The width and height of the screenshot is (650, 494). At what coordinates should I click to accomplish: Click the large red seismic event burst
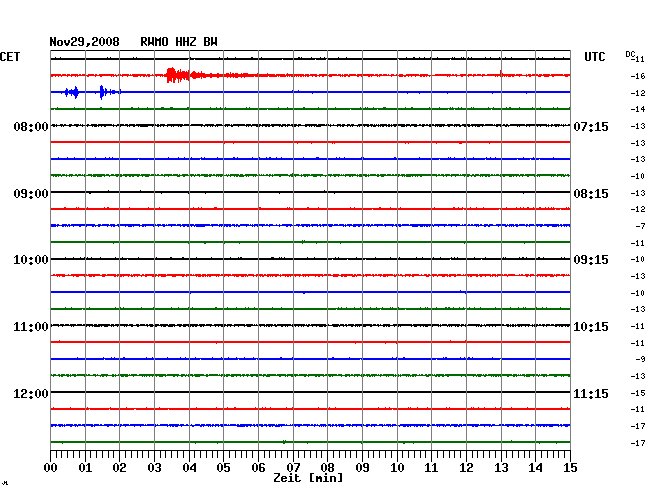[x=177, y=75]
